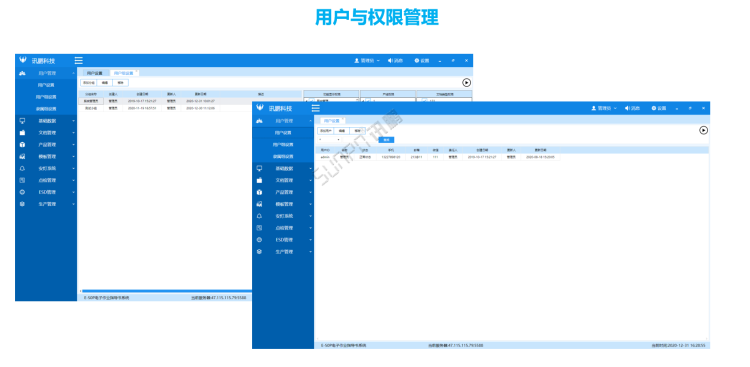The image size is (750, 367).
Task: Collapse 用户管理 section in back window sidebar
Action: coord(73,74)
